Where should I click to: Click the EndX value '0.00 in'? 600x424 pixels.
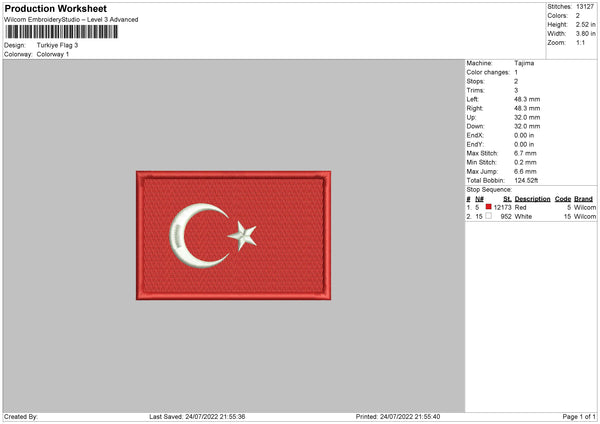[x=524, y=135]
